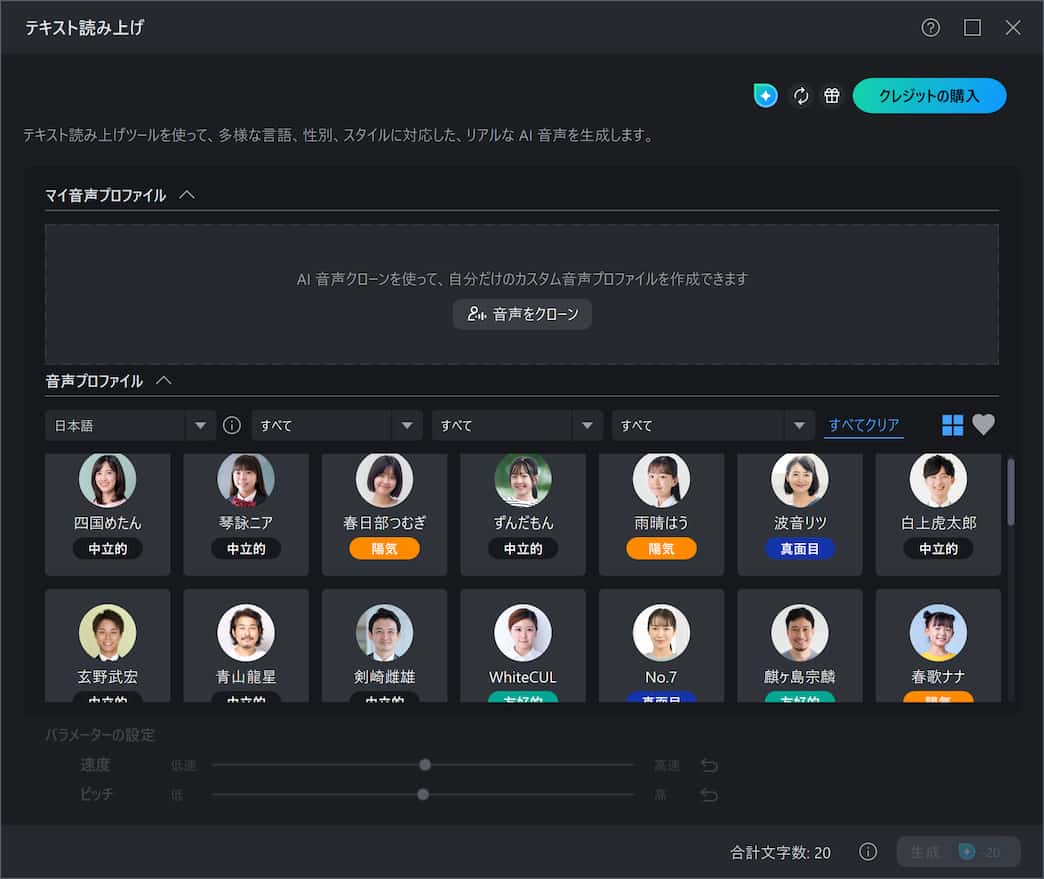Click the refresh credits icon
Image resolution: width=1044 pixels, height=879 pixels.
[x=801, y=96]
